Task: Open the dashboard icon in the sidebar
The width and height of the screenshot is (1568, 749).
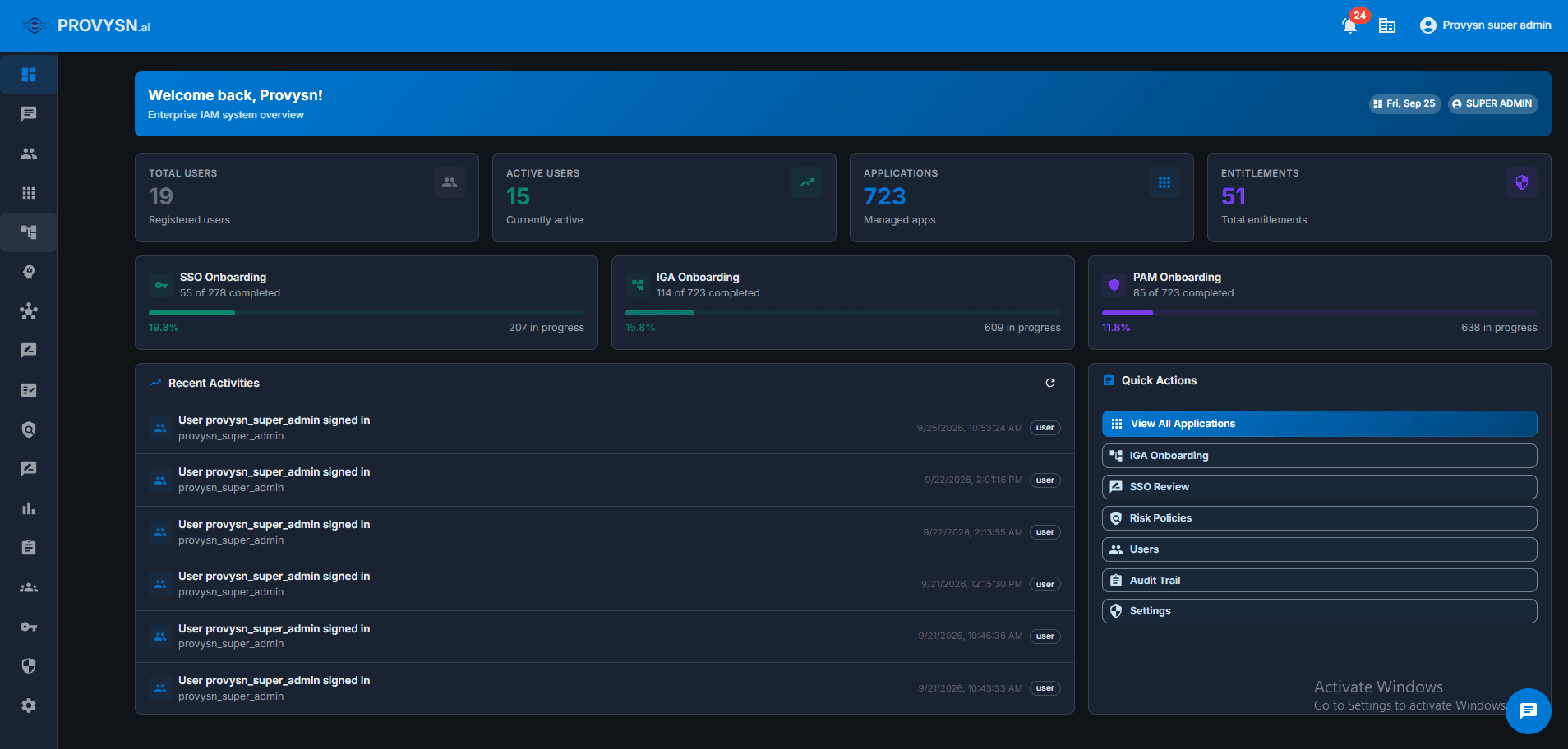Action: coord(29,75)
